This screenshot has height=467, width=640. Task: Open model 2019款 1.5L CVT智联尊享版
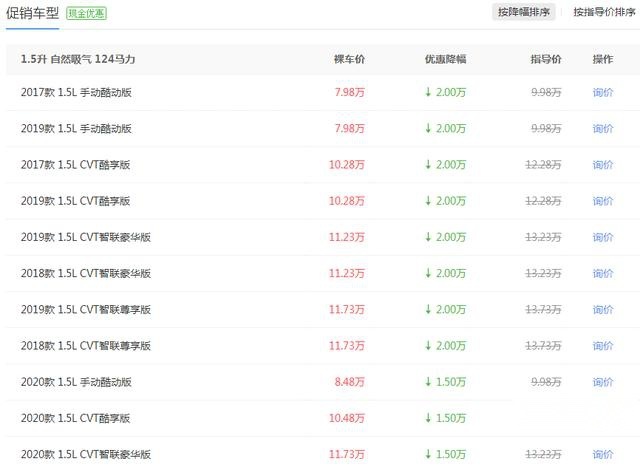point(86,309)
